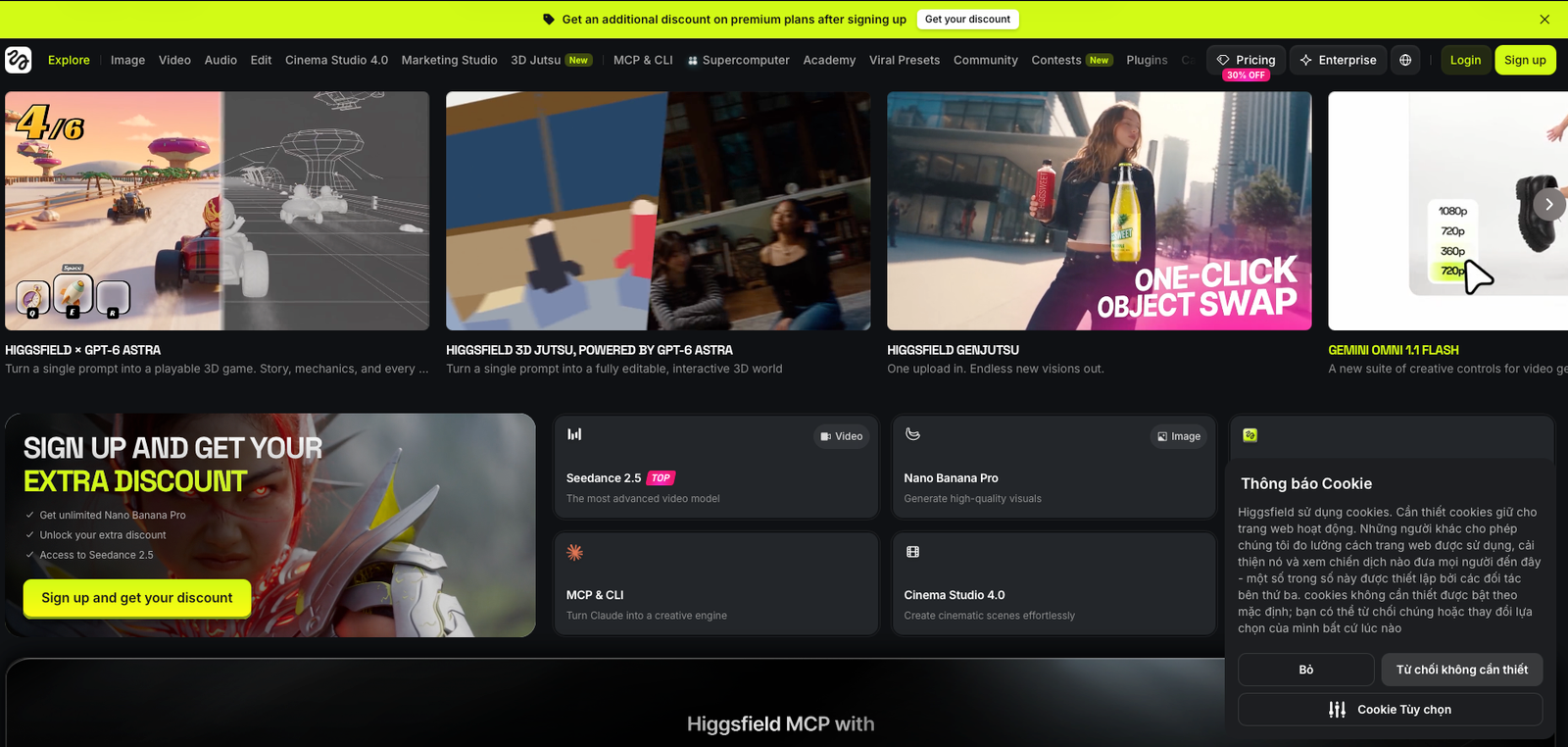Open Higgsfield 3D Jutsu blocky world thumbnail
This screenshot has height=747, width=1568.
click(658, 211)
